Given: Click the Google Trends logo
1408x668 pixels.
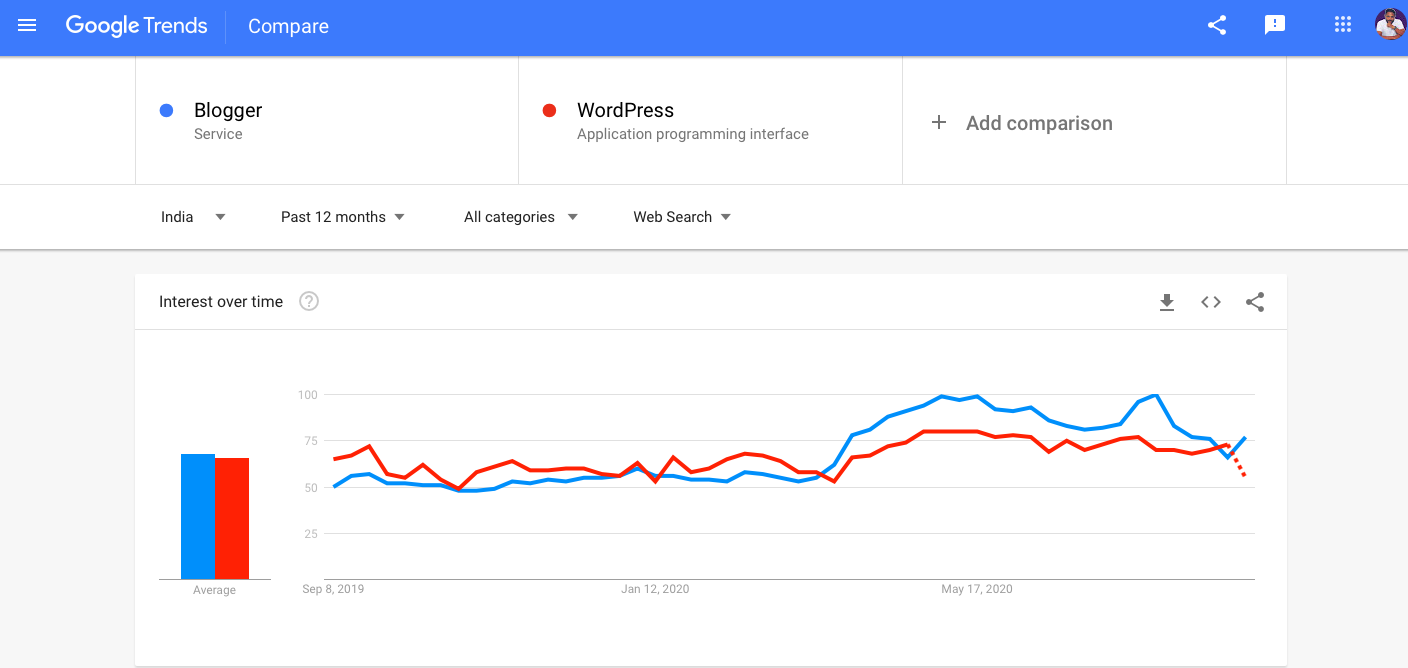Looking at the screenshot, I should click(136, 26).
